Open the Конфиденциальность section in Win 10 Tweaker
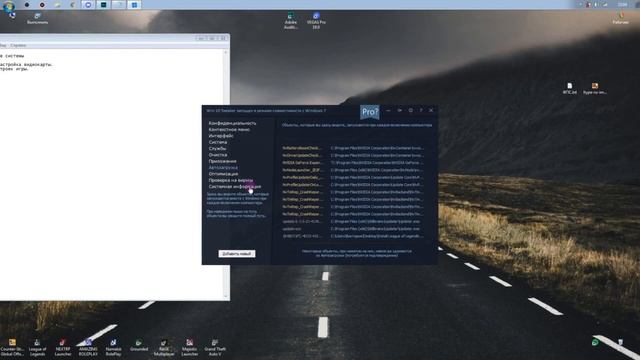 point(232,123)
